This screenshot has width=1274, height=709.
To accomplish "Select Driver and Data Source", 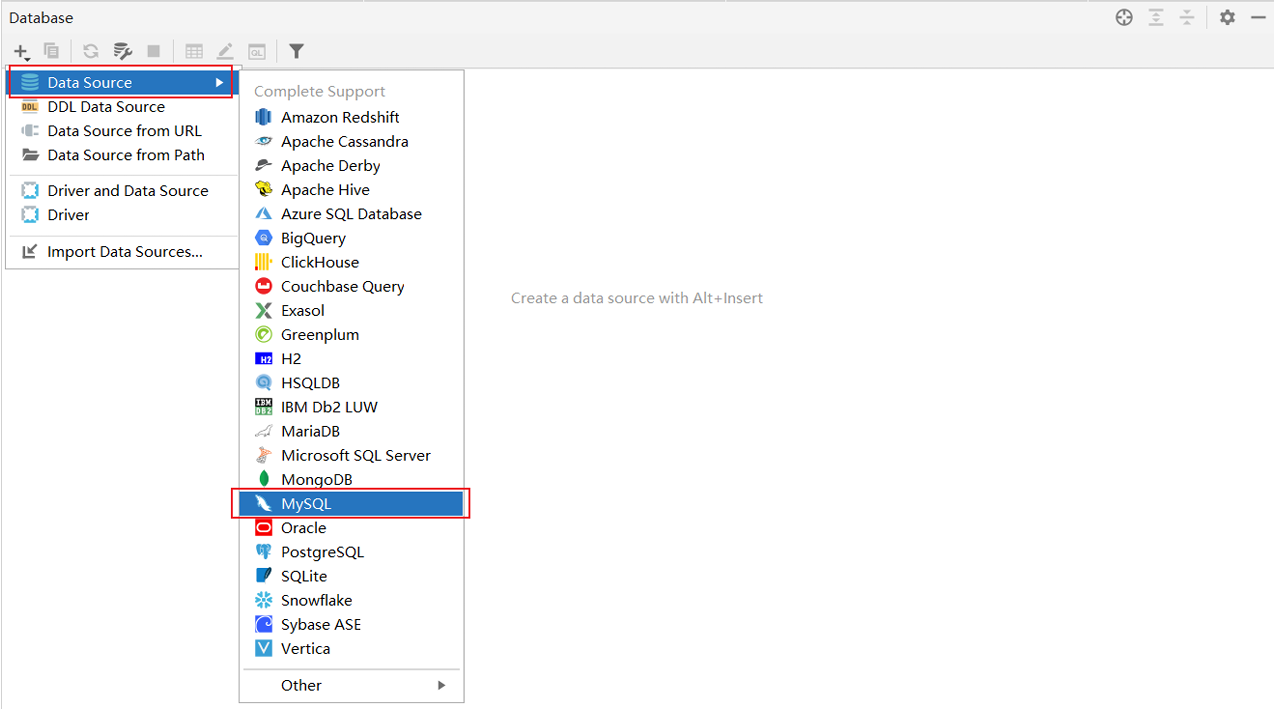I will pyautogui.click(x=123, y=191).
